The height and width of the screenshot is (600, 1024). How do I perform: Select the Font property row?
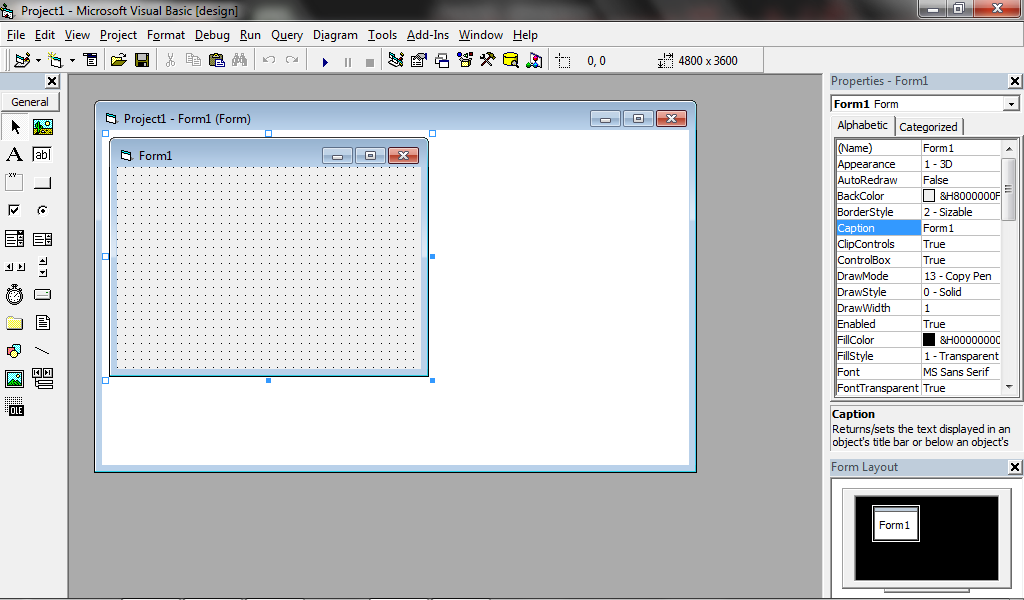918,372
